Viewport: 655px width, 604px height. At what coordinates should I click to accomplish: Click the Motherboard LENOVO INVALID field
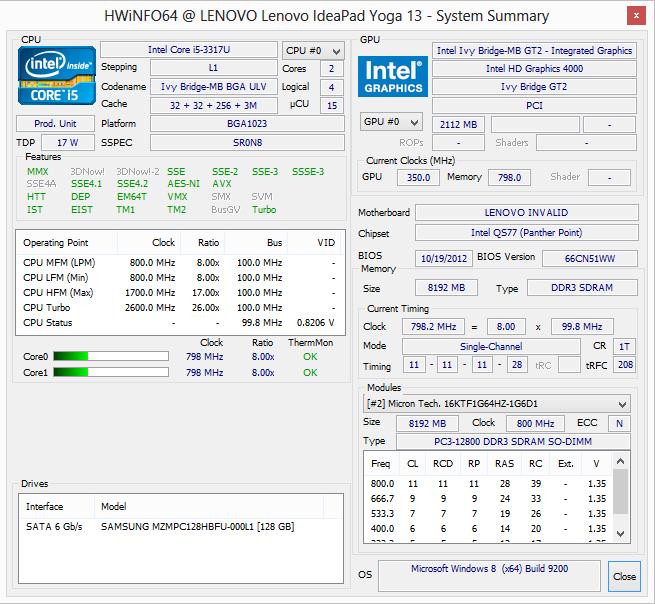[x=526, y=213]
